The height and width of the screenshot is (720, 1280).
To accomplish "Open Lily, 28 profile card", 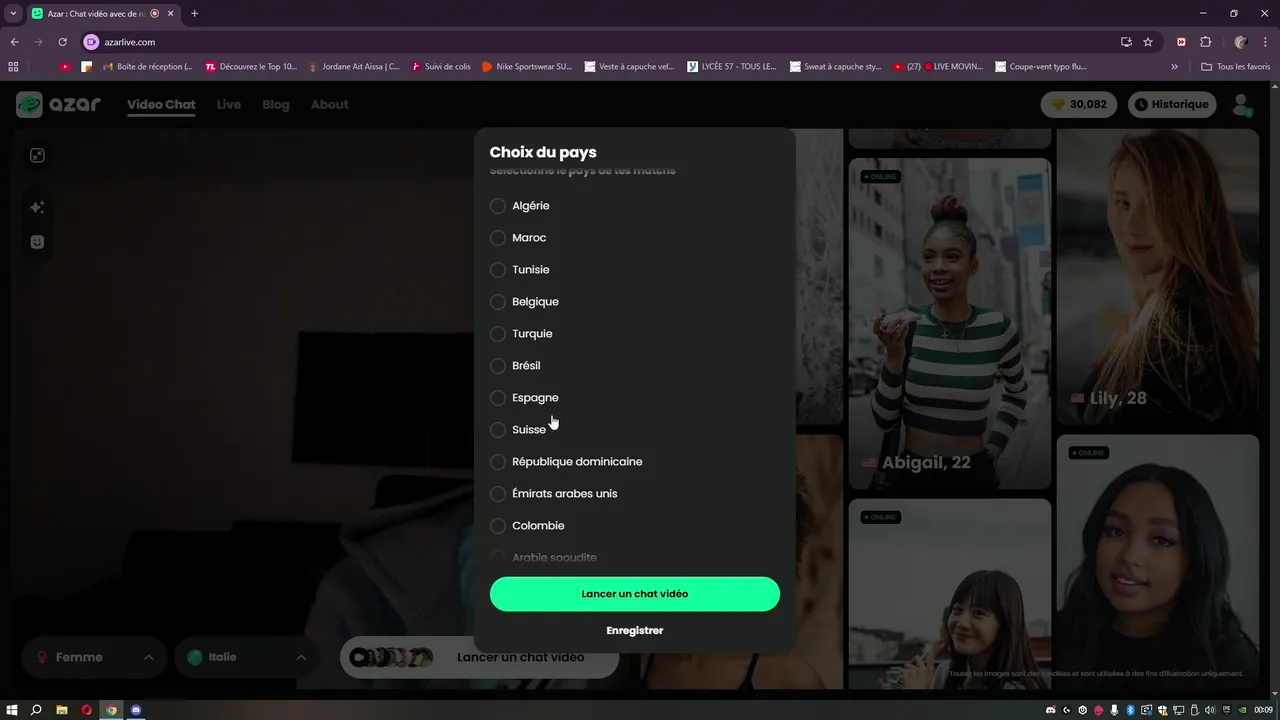I will coord(1158,279).
